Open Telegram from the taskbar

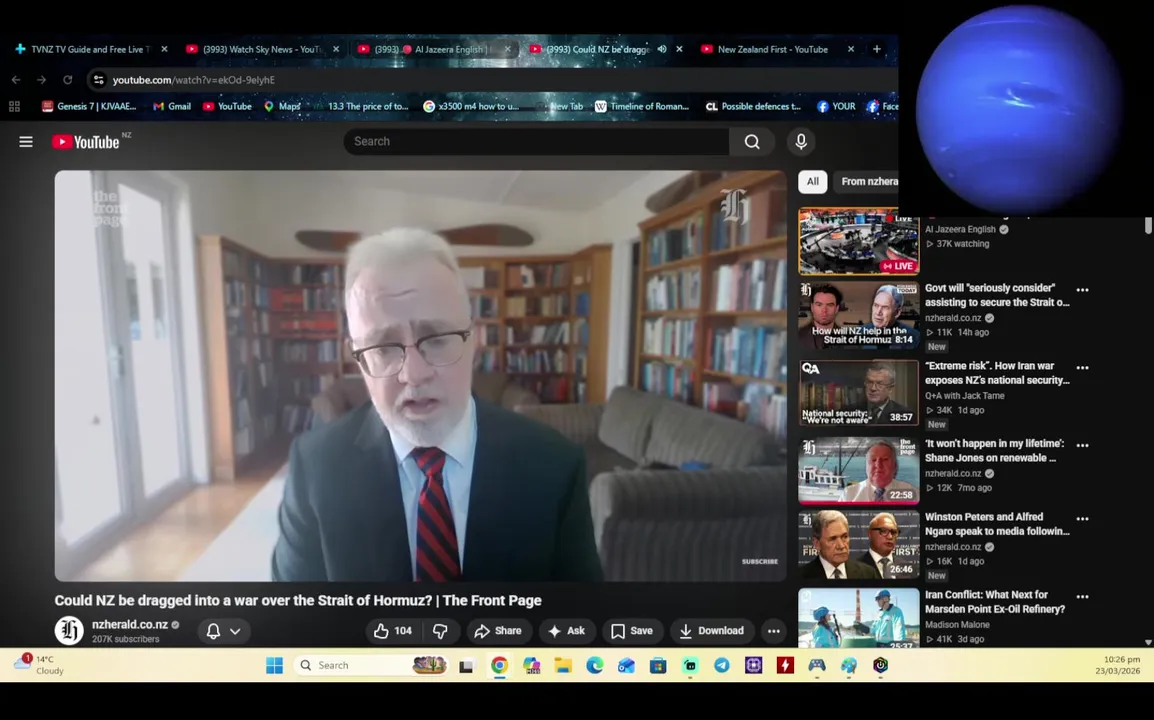point(722,666)
